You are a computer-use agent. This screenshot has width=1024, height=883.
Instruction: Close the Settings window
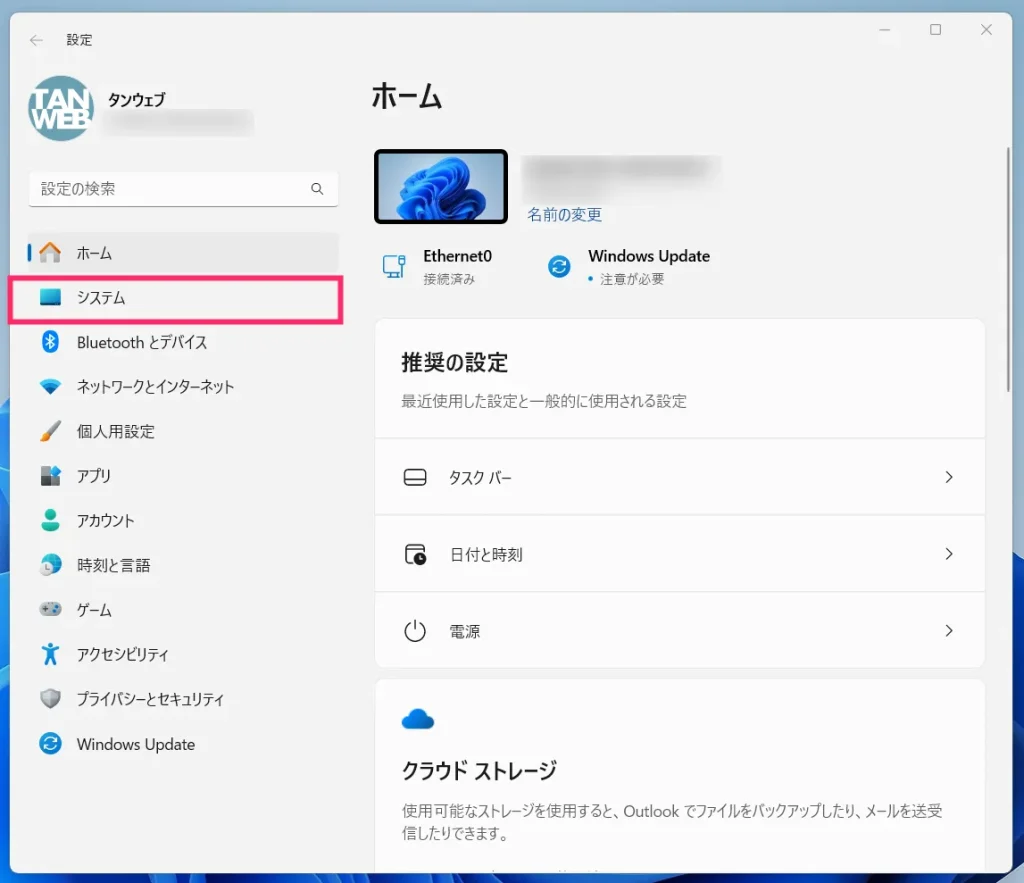987,29
